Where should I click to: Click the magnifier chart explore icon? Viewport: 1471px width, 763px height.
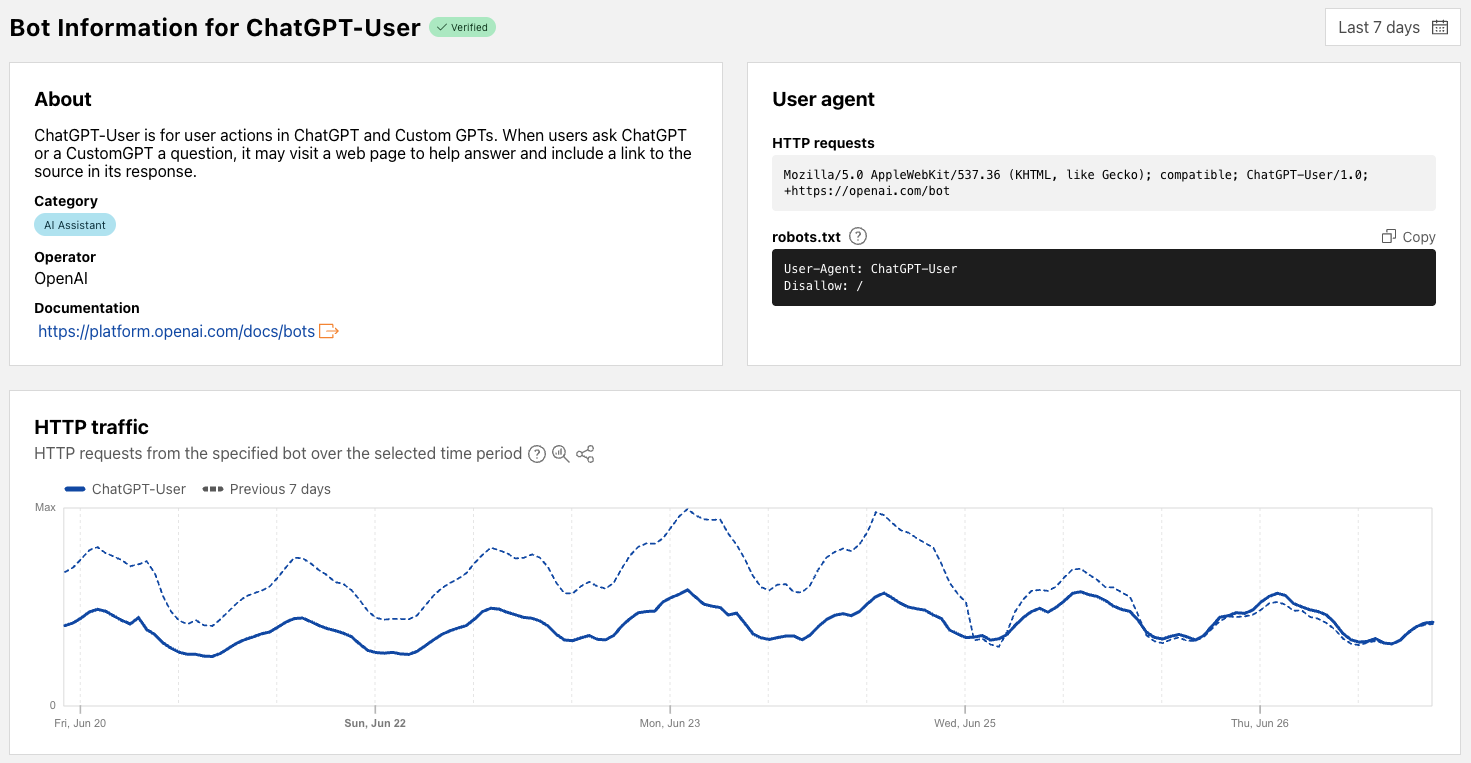pyautogui.click(x=561, y=454)
